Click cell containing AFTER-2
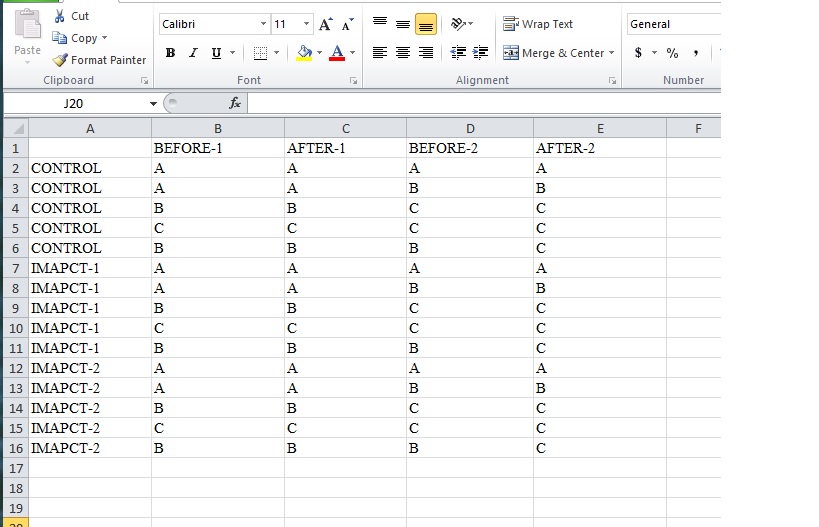This screenshot has width=819, height=527. tap(600, 148)
